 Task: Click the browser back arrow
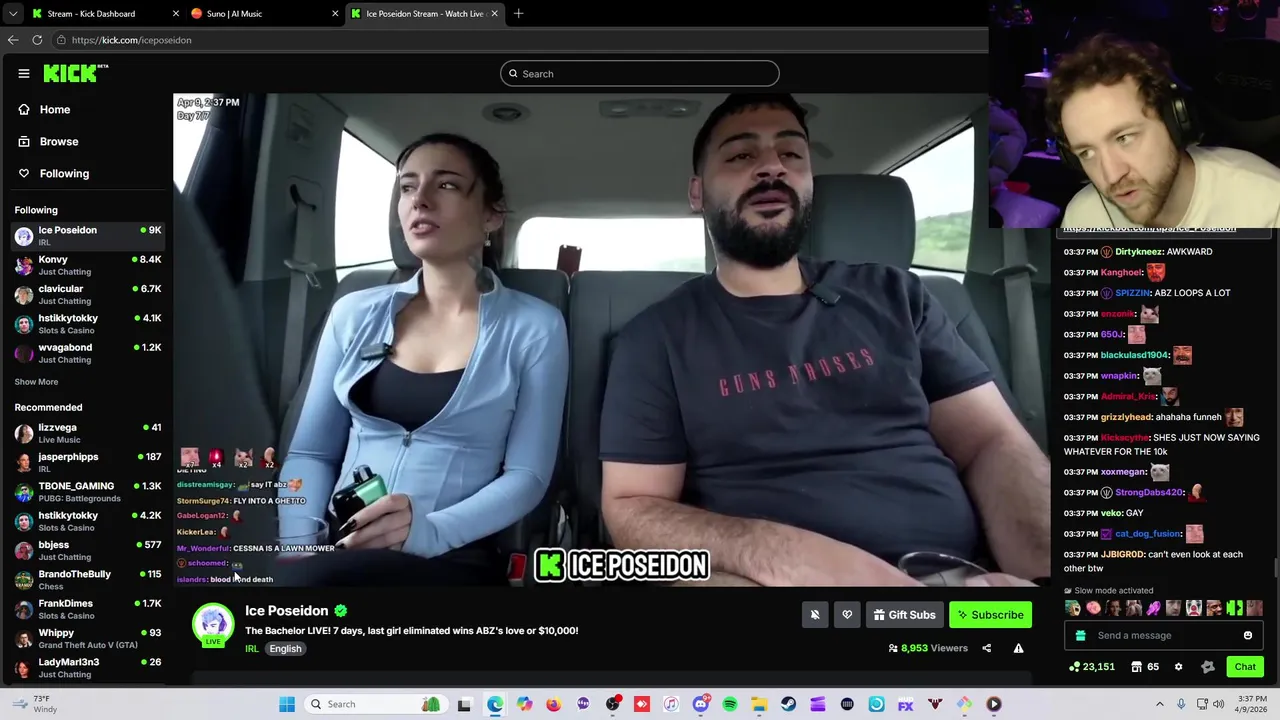13,40
